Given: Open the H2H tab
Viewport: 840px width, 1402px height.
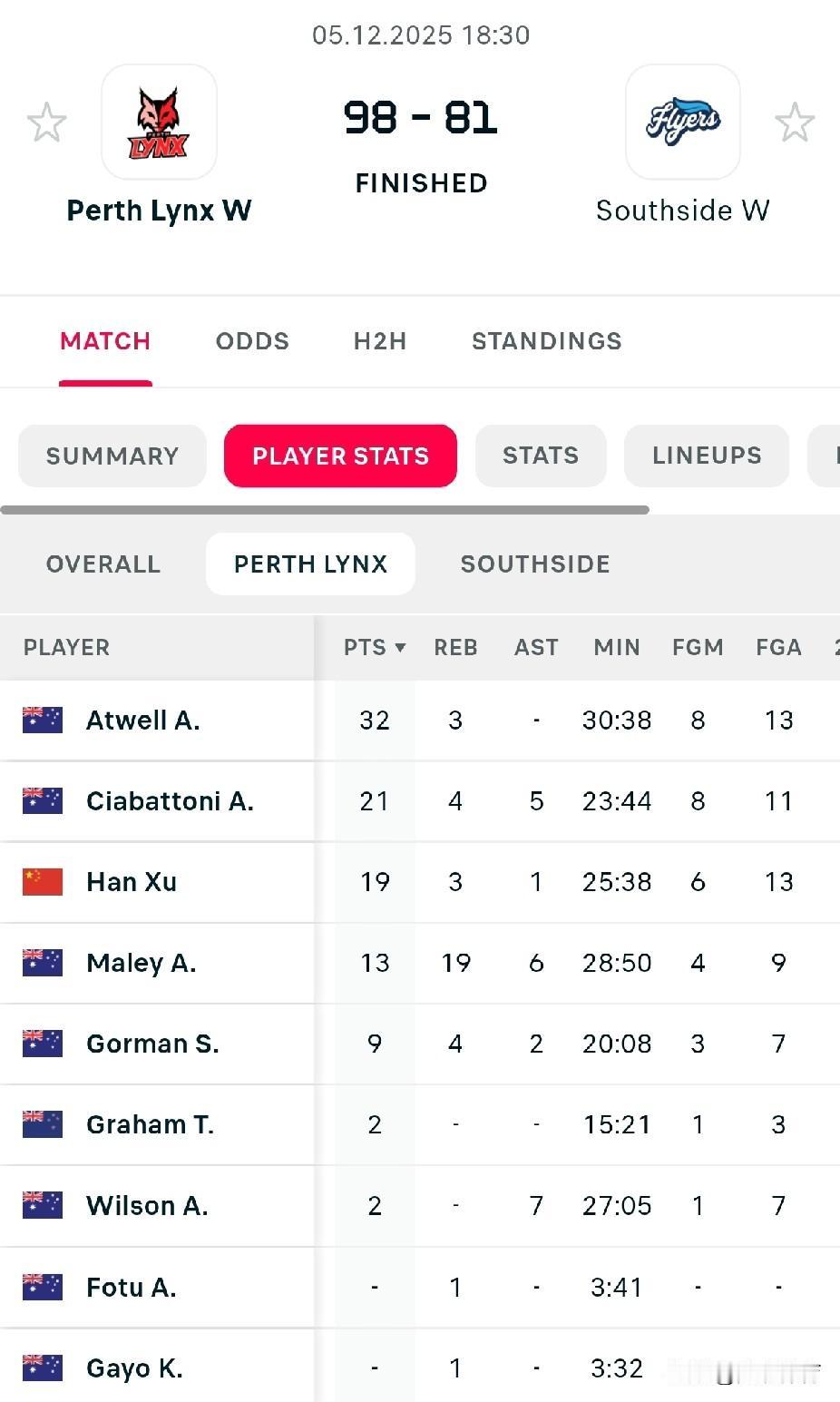Looking at the screenshot, I should (x=380, y=341).
